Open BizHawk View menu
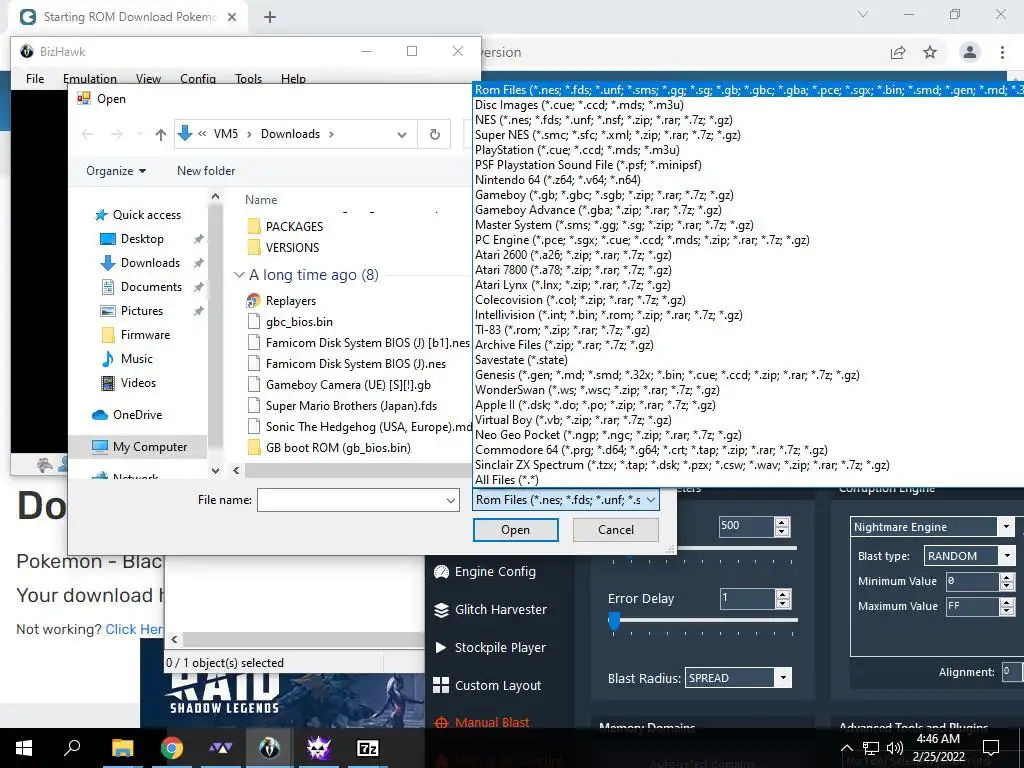This screenshot has width=1024, height=768. 148,78
